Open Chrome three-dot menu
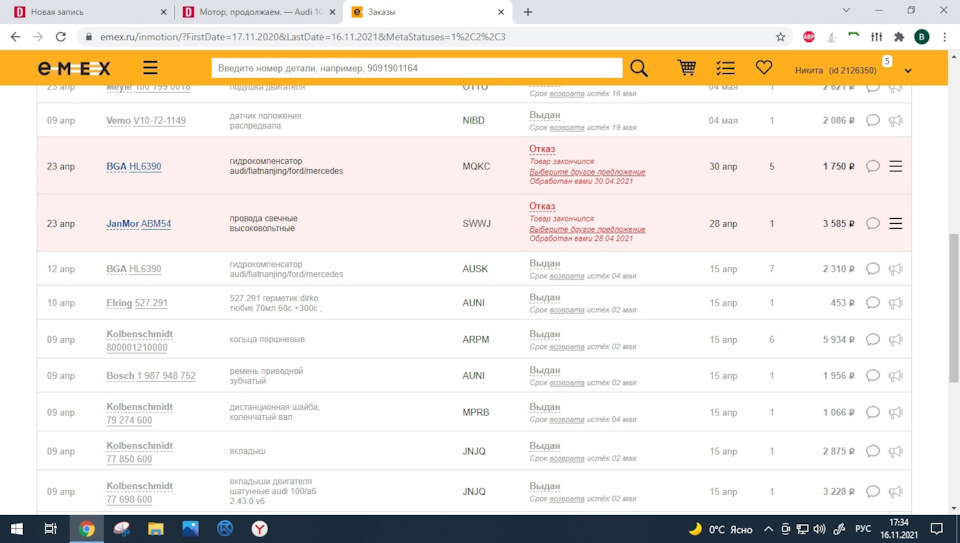960x543 pixels. click(x=945, y=37)
